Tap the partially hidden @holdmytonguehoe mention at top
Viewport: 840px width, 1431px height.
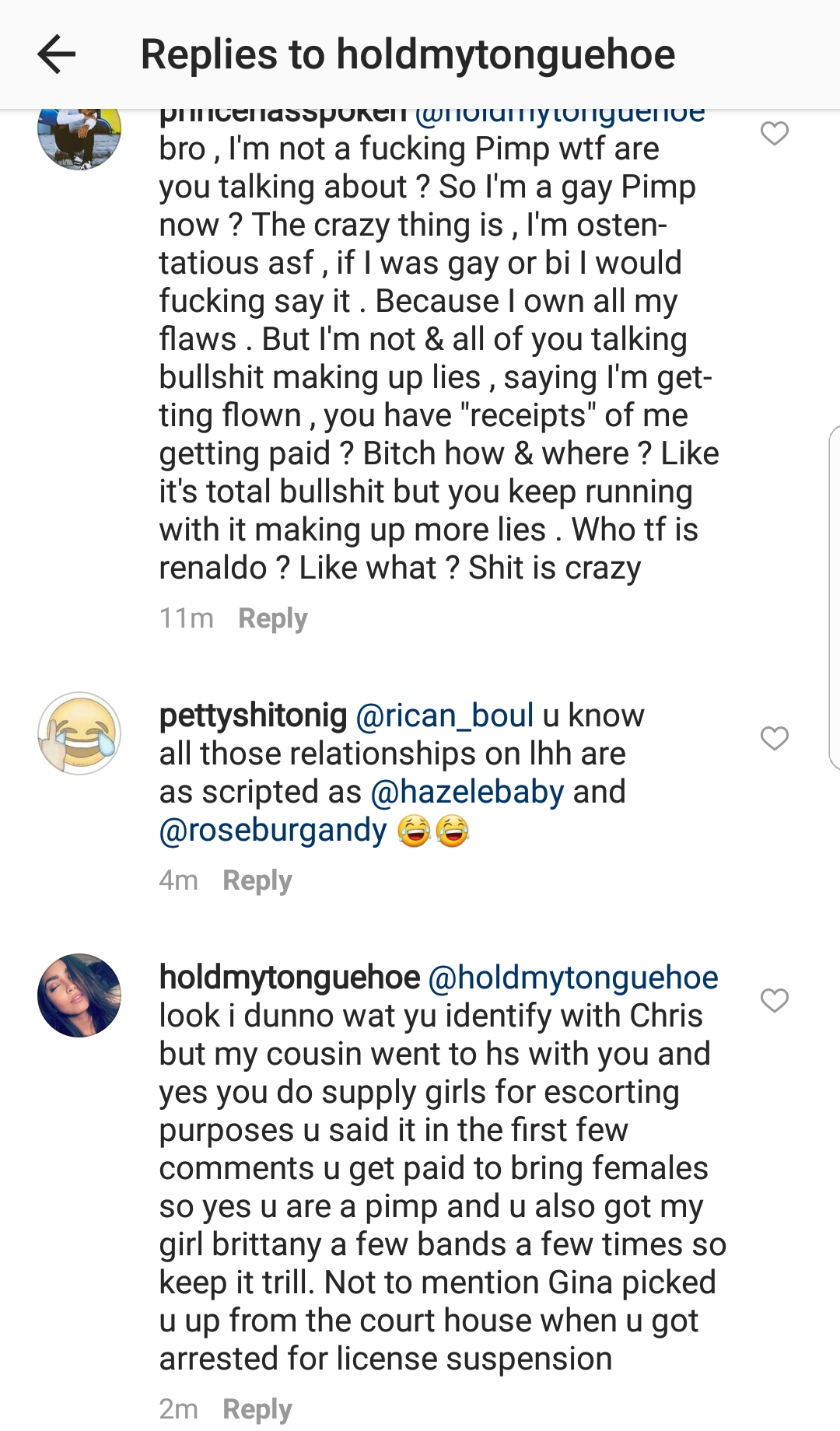coord(560,117)
